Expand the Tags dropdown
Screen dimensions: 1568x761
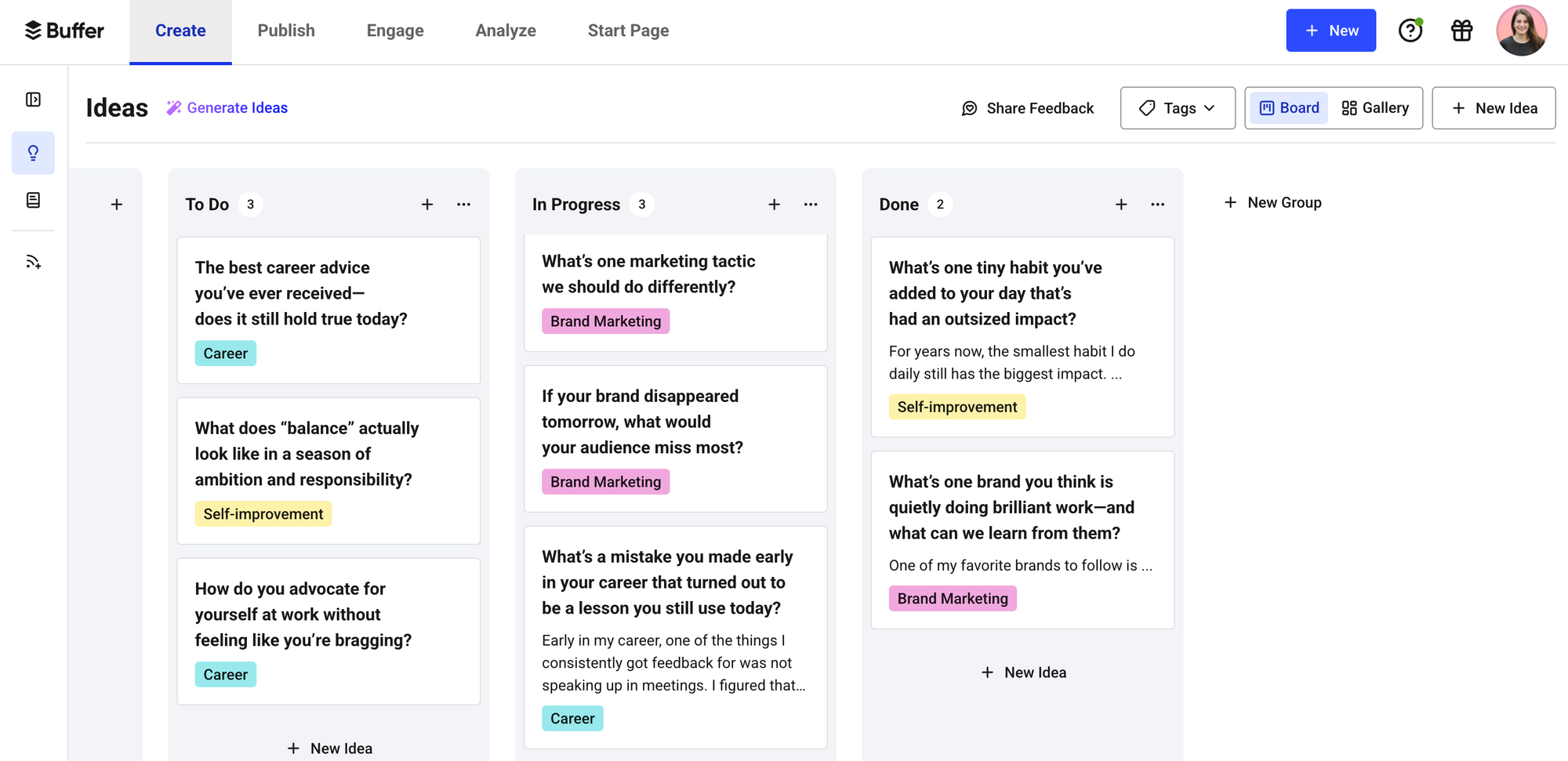1177,108
